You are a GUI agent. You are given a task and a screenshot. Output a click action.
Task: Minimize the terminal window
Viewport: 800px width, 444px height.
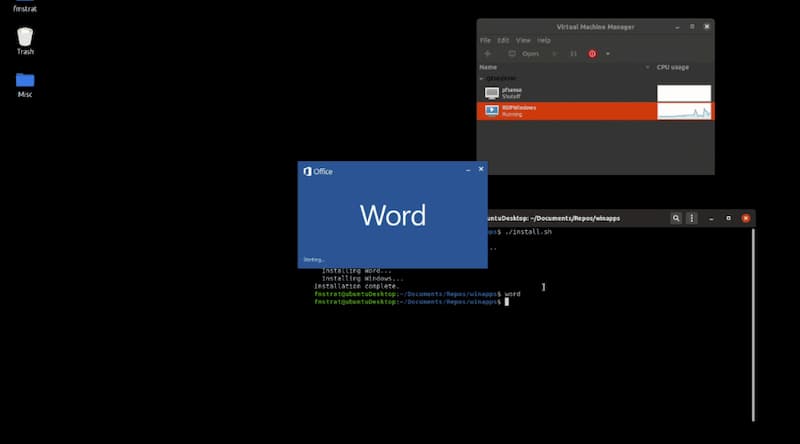coord(711,219)
